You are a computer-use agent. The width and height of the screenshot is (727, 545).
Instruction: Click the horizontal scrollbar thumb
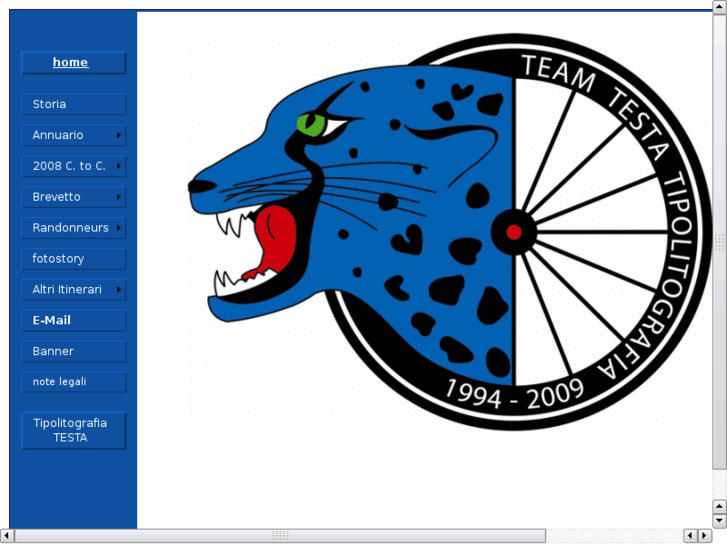(x=280, y=536)
